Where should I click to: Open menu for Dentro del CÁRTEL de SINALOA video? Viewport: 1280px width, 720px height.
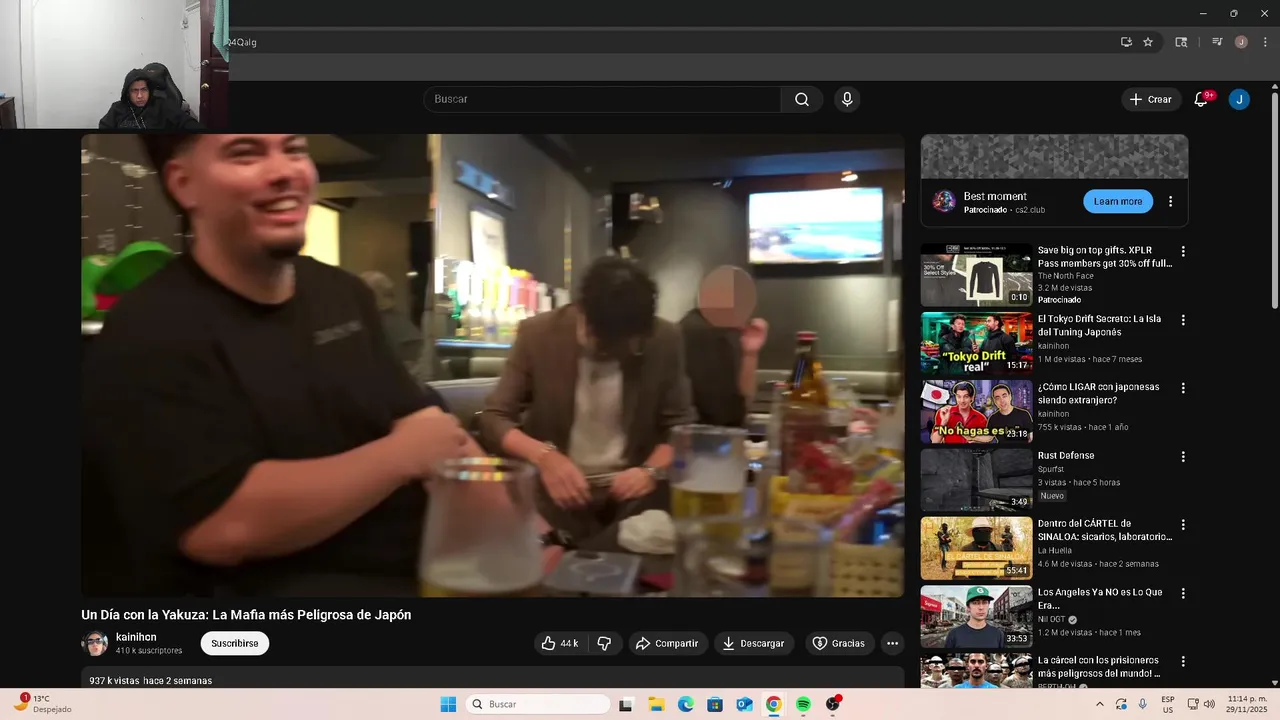click(1183, 525)
